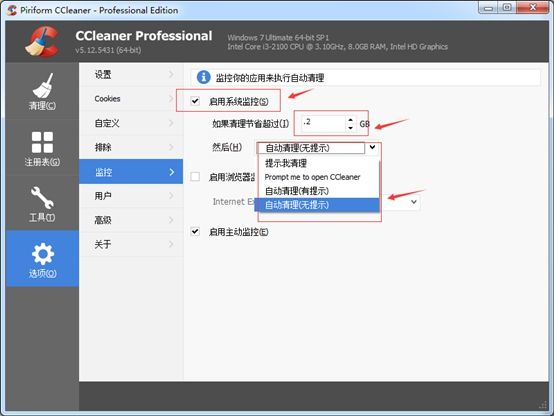Screen dimensions: 554x416
Task: Open the 自定义 menu item
Action: coord(131,123)
